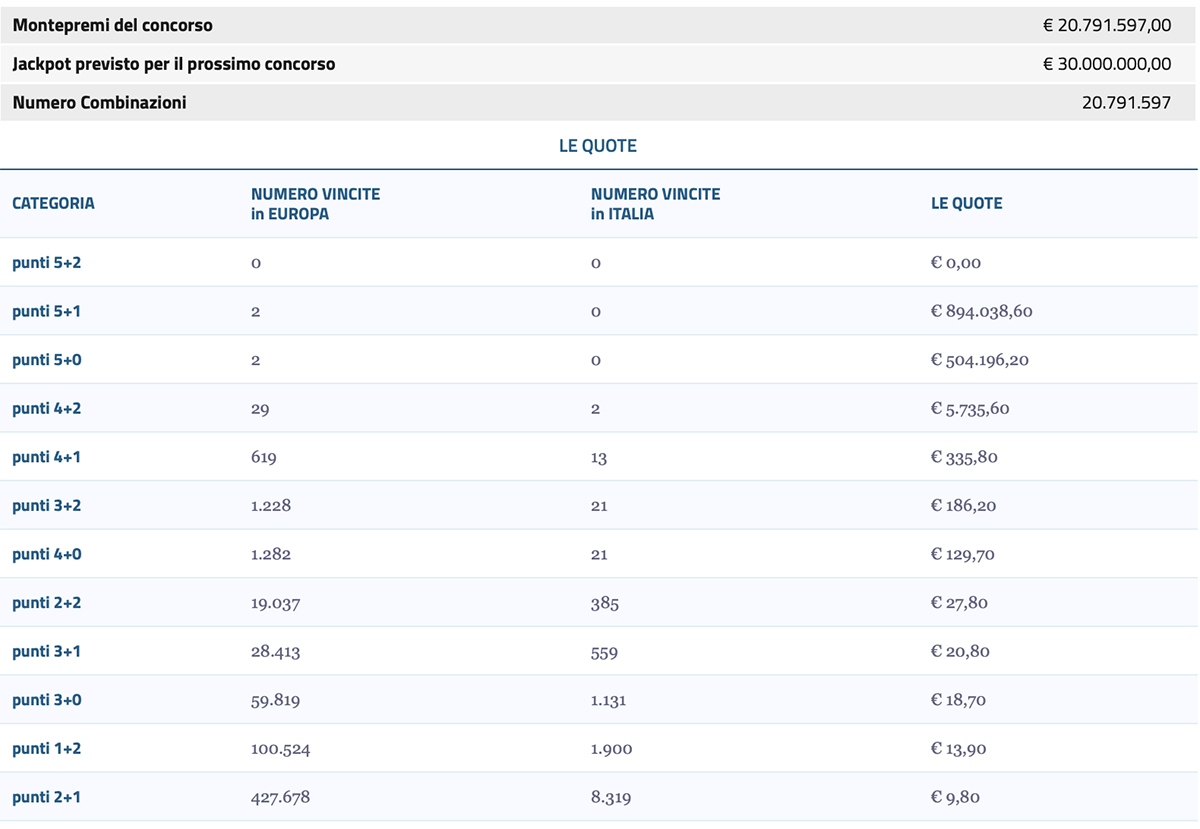
Task: Select the Numero Combinazioni label
Action: coord(99,102)
